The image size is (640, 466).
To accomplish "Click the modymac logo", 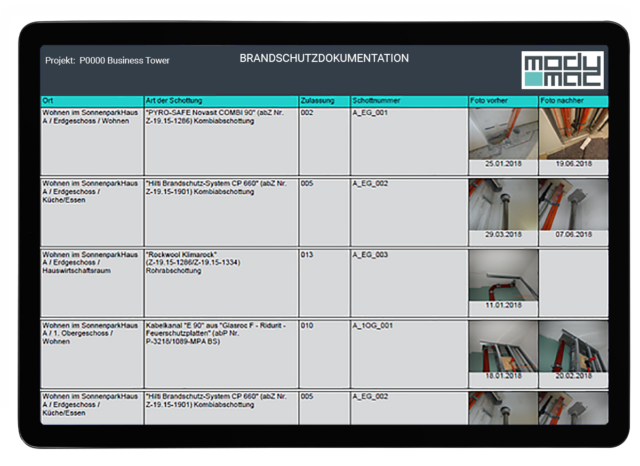I will point(562,69).
